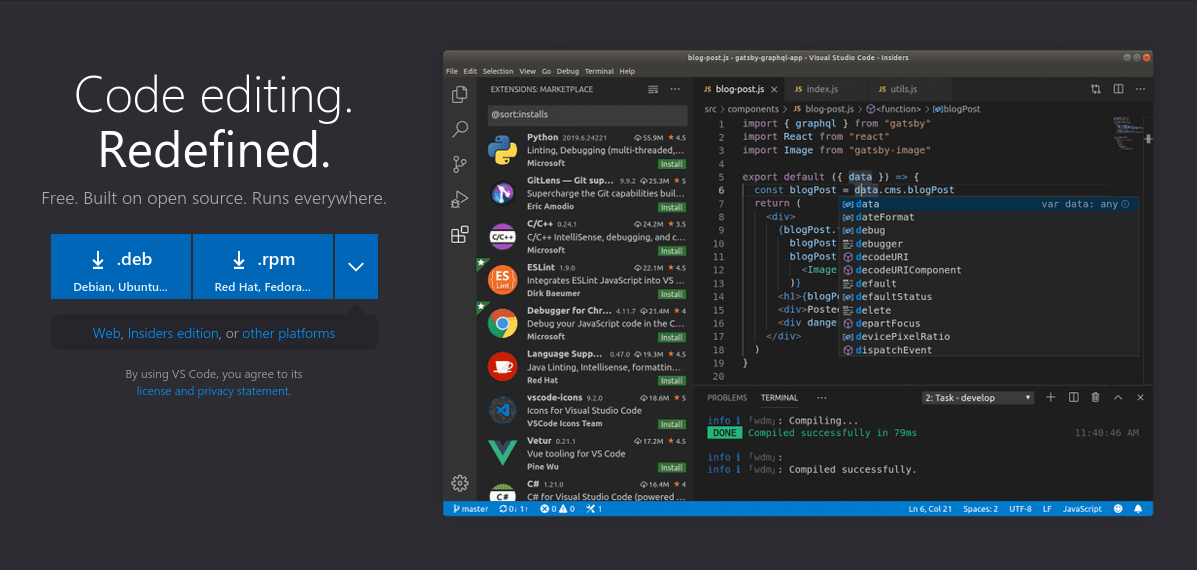Image resolution: width=1197 pixels, height=570 pixels.
Task: Switch to the utils.js tab
Action: tap(905, 89)
